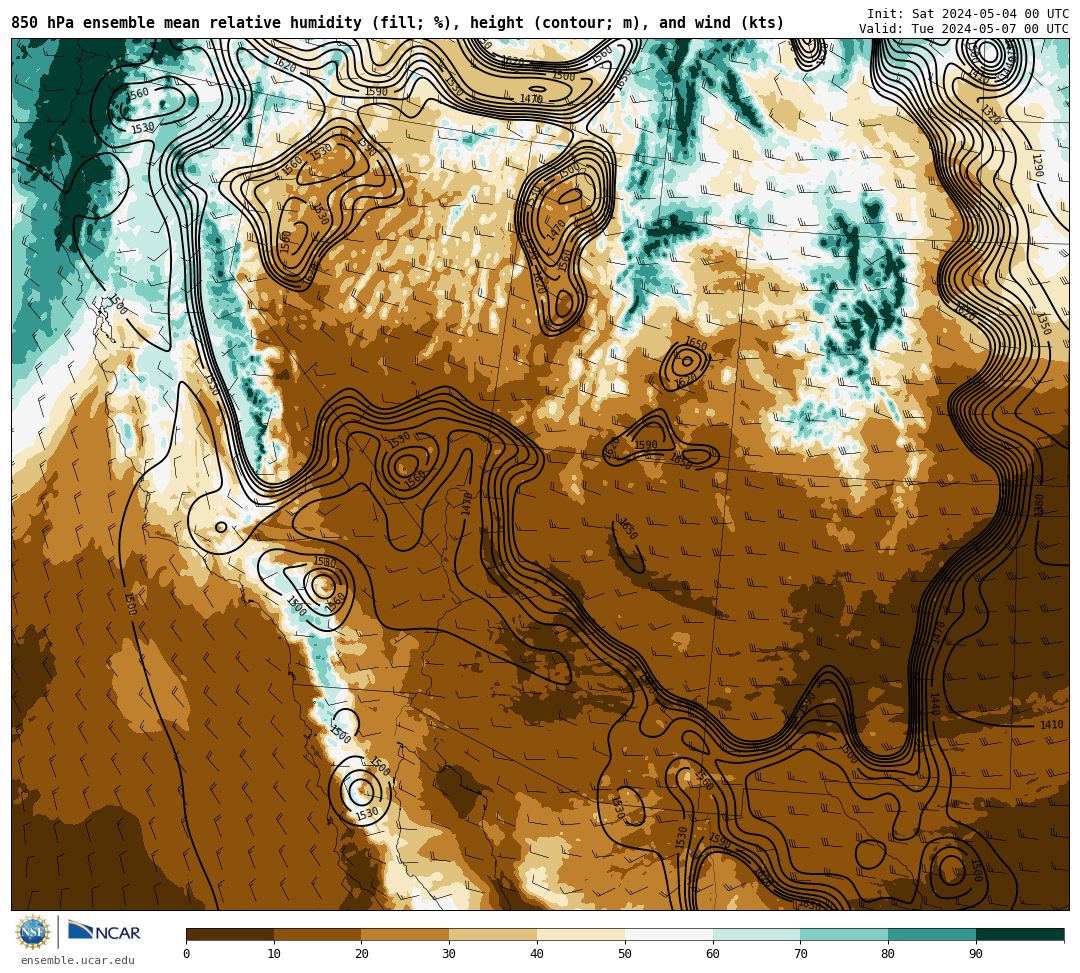Click the colorbar tick label 70
This screenshot has height=973, width=1080.
point(800,954)
